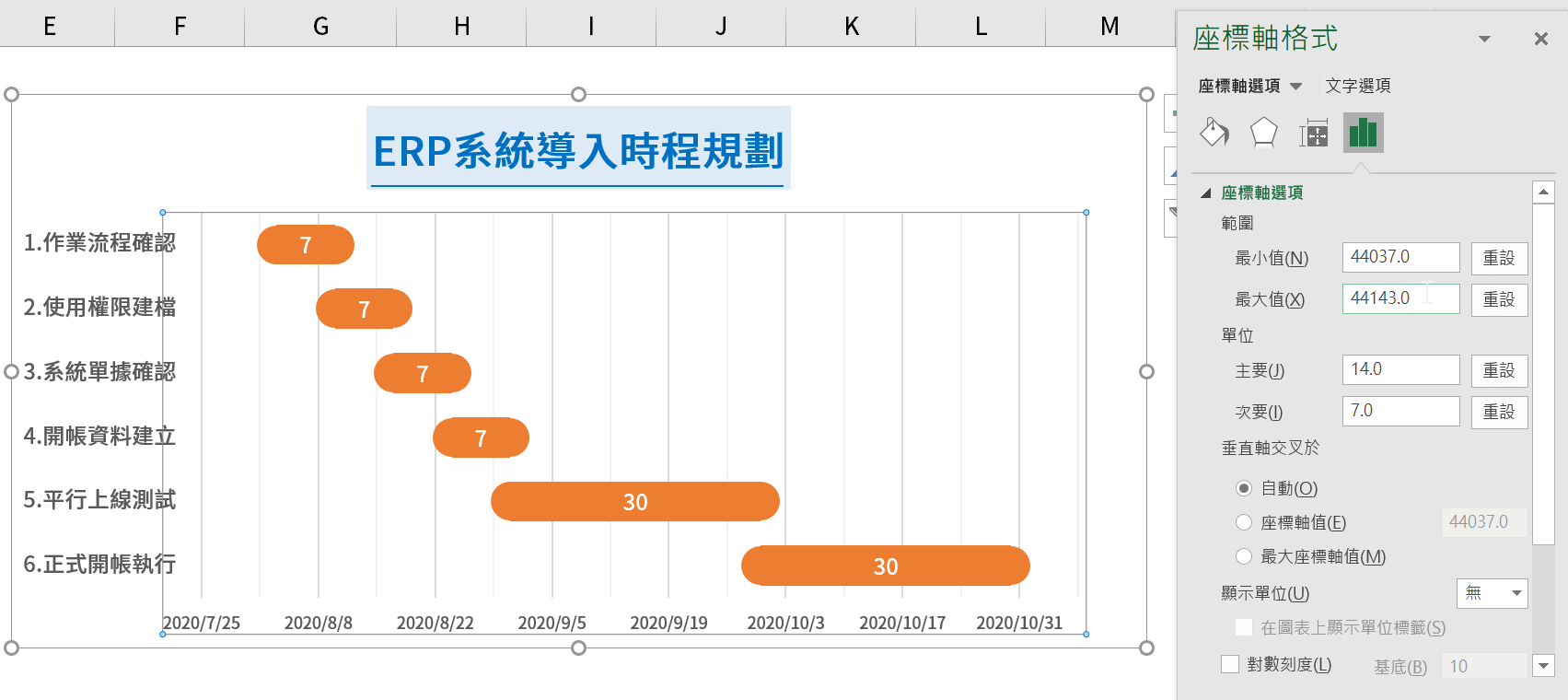Select the 5.平行上線測試 bar
This screenshot has height=700, width=1568.
pyautogui.click(x=635, y=502)
